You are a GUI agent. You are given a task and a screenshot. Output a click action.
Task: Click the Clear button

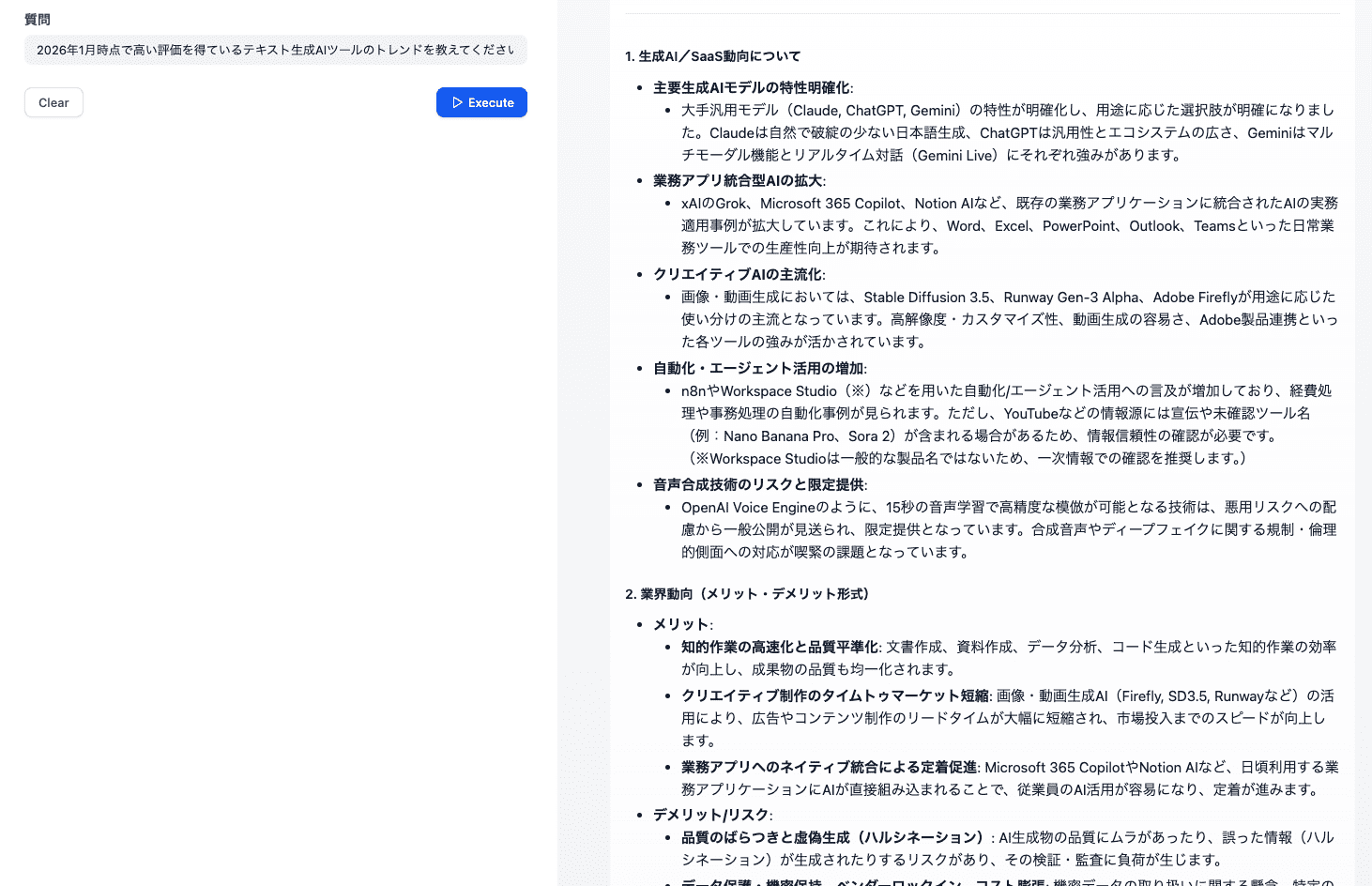53,102
